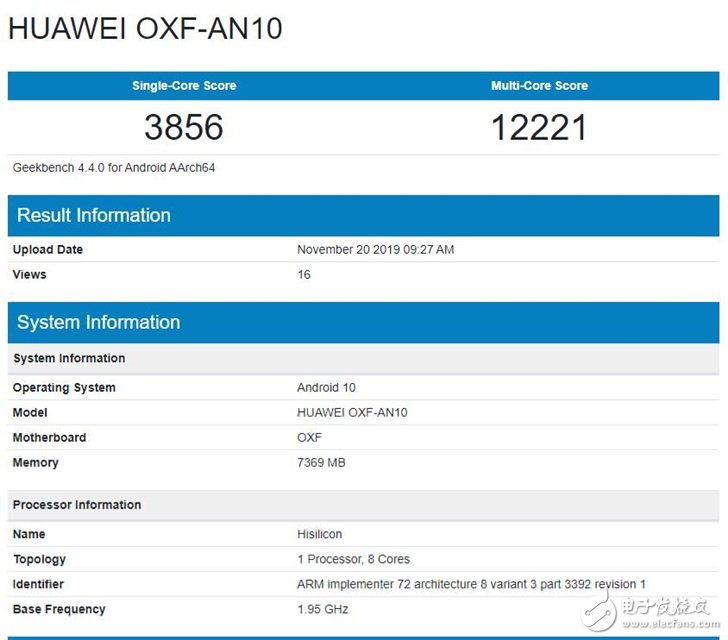Image resolution: width=728 pixels, height=640 pixels.
Task: Click the Result Information section header
Action: [x=364, y=216]
